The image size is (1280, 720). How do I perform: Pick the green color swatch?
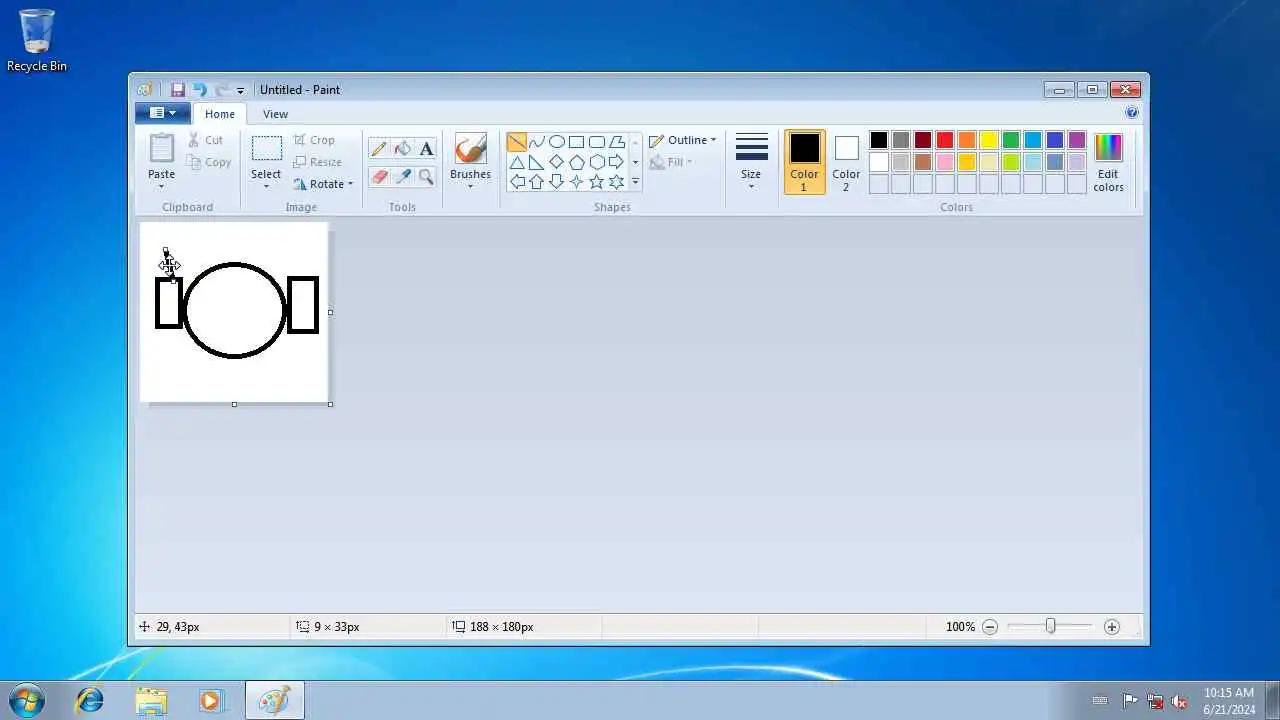(1011, 140)
